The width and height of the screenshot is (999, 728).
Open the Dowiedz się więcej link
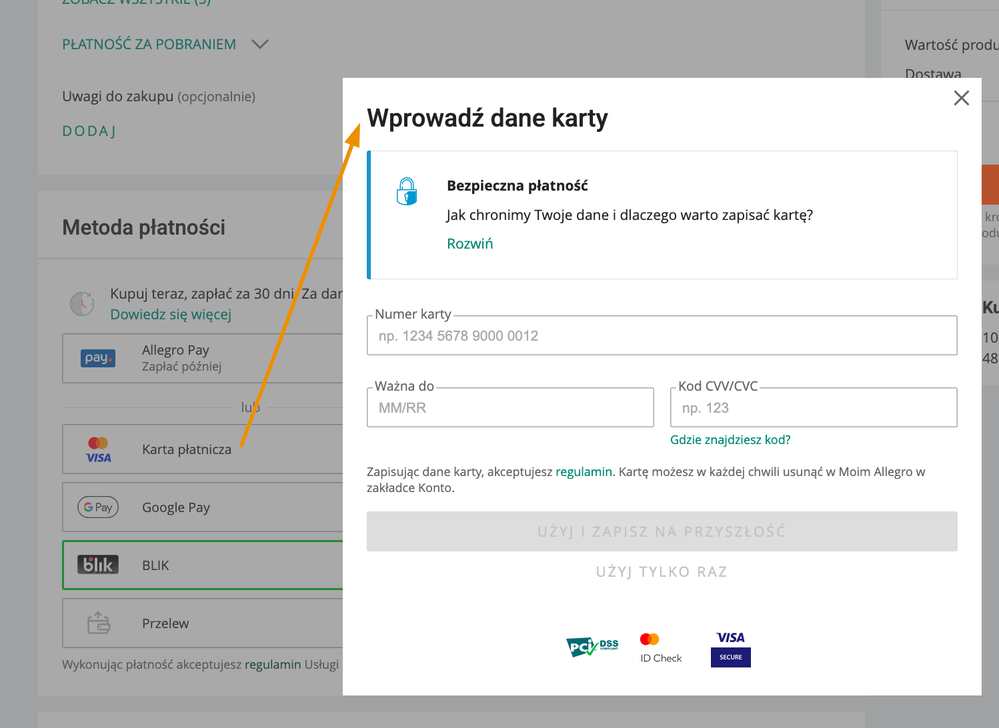pyautogui.click(x=171, y=315)
